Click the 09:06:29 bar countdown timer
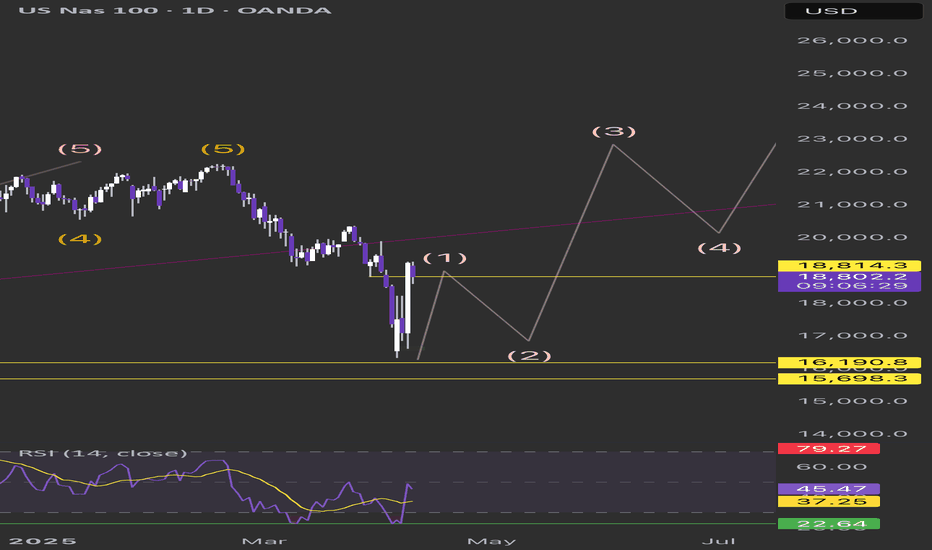The height and width of the screenshot is (550, 932). pos(849,286)
